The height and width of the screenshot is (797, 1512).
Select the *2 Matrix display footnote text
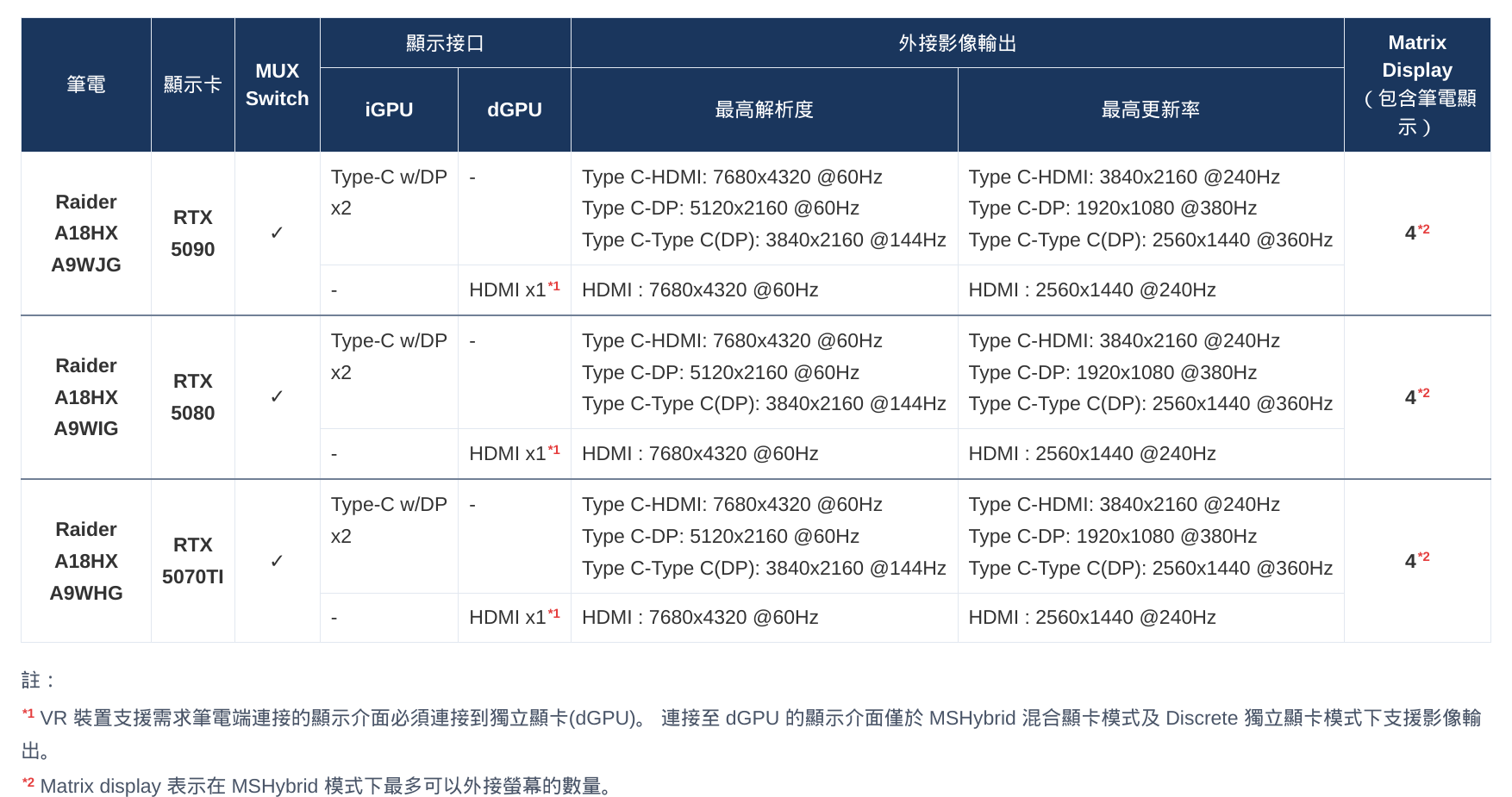[x=317, y=785]
